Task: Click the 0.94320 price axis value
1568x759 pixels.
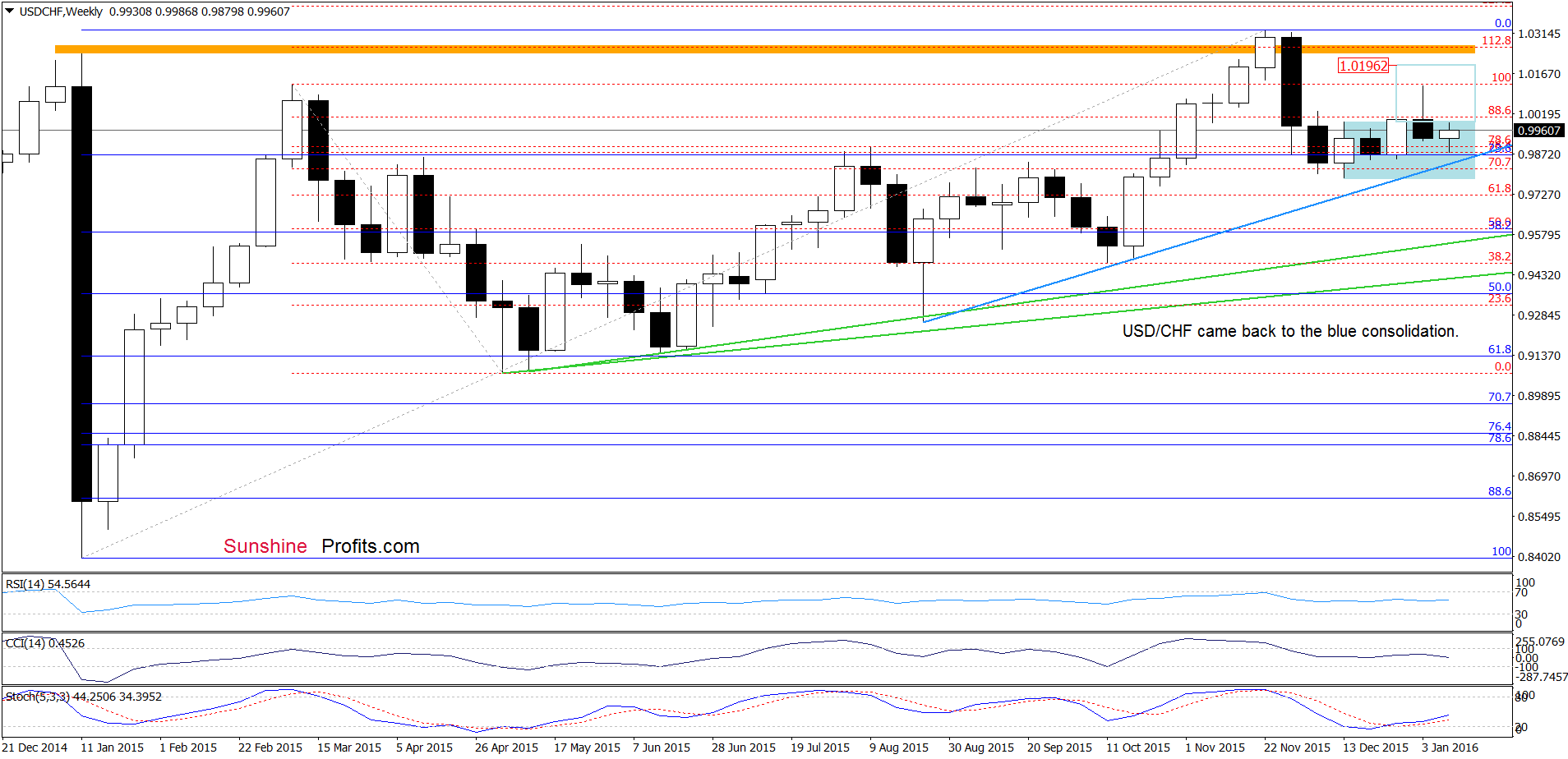Action: (x=1539, y=275)
